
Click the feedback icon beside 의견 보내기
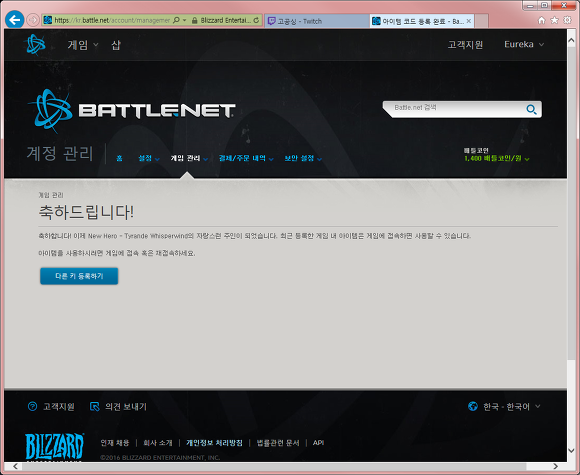[x=95, y=407]
